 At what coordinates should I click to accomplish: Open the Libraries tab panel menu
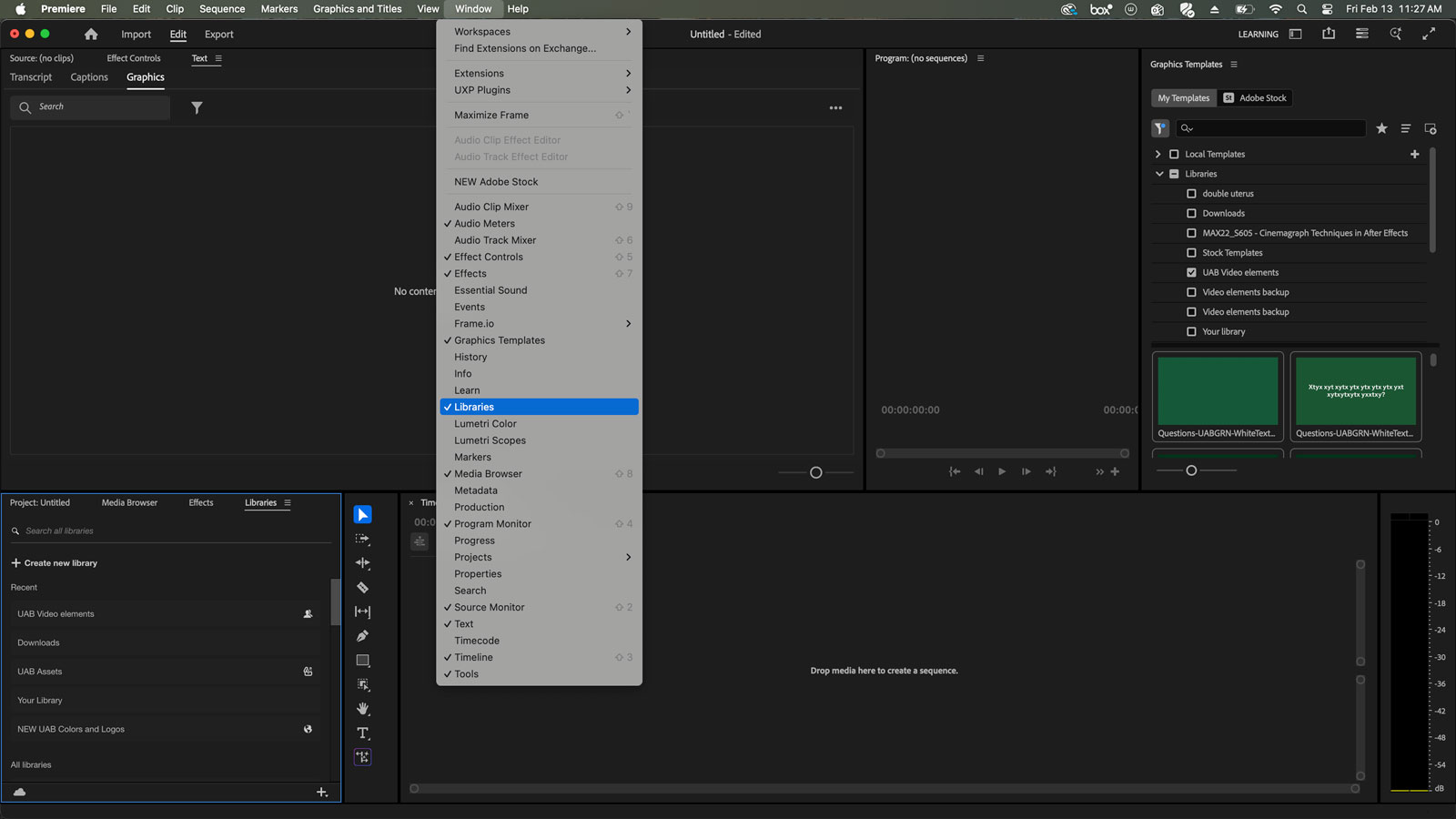pyautogui.click(x=288, y=503)
